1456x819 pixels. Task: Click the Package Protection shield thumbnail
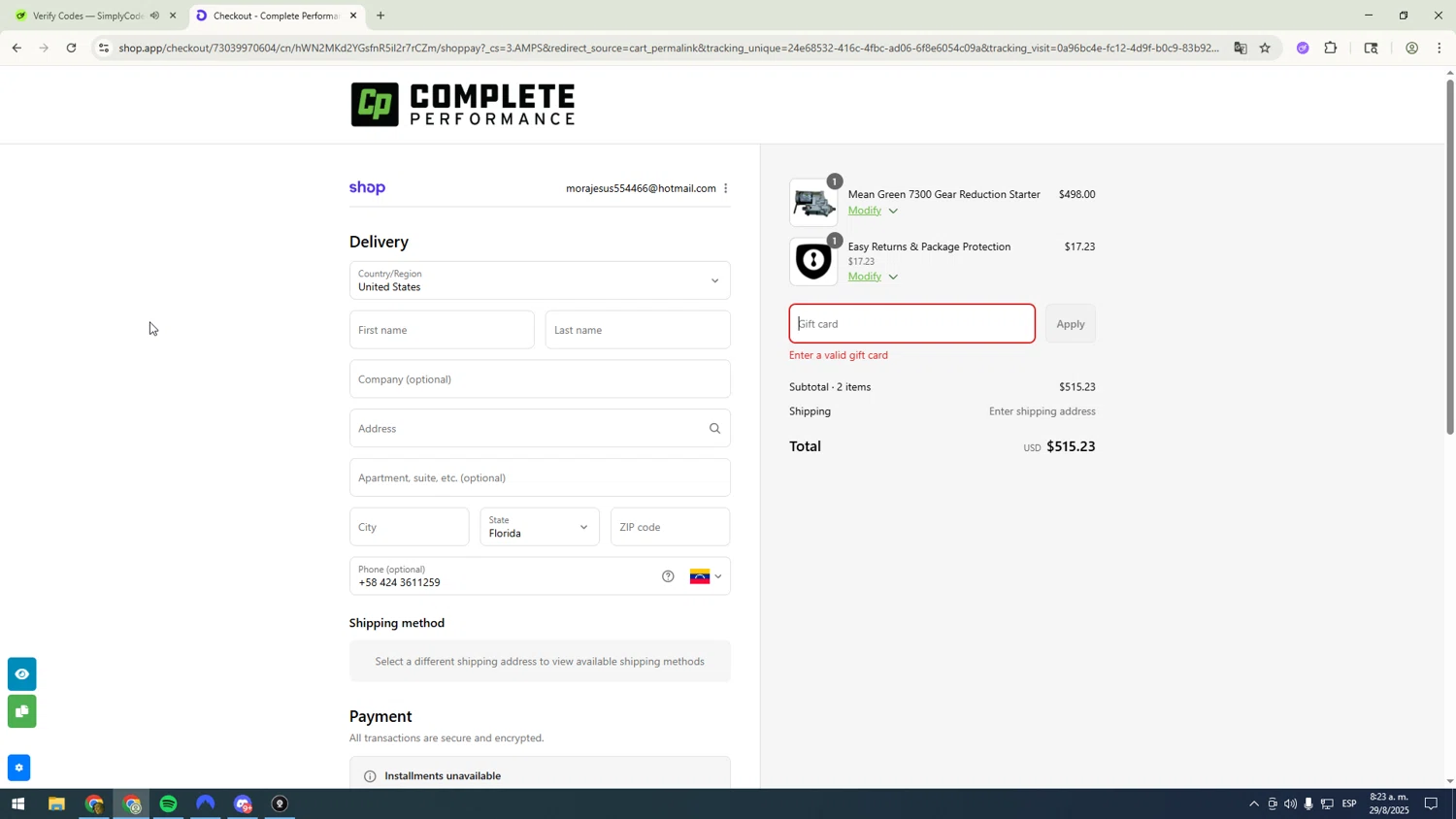pos(813,262)
